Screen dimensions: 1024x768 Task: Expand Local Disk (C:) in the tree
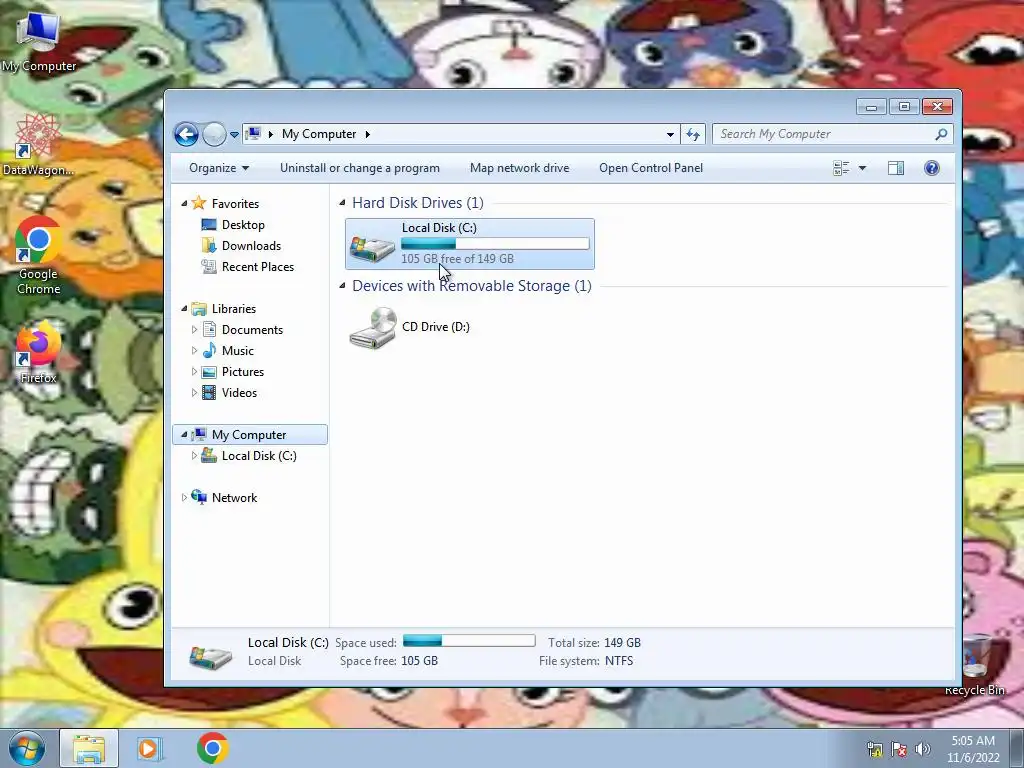tap(194, 456)
